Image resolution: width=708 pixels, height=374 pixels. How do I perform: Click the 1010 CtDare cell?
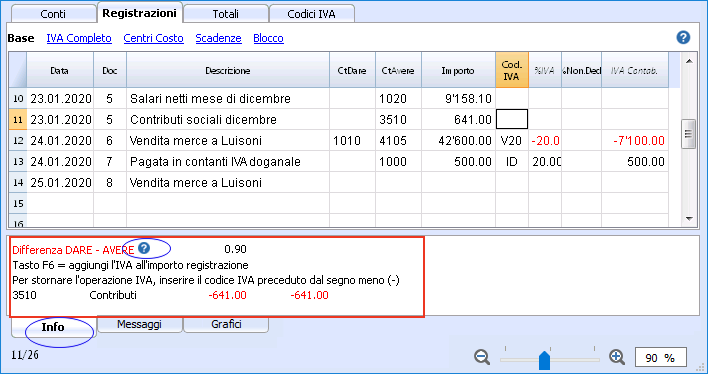click(352, 140)
